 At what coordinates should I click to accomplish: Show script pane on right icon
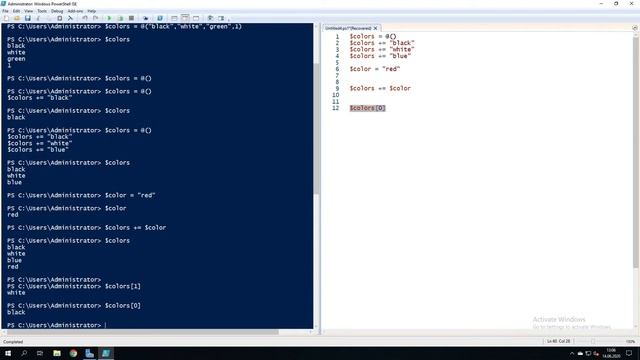pyautogui.click(x=185, y=18)
